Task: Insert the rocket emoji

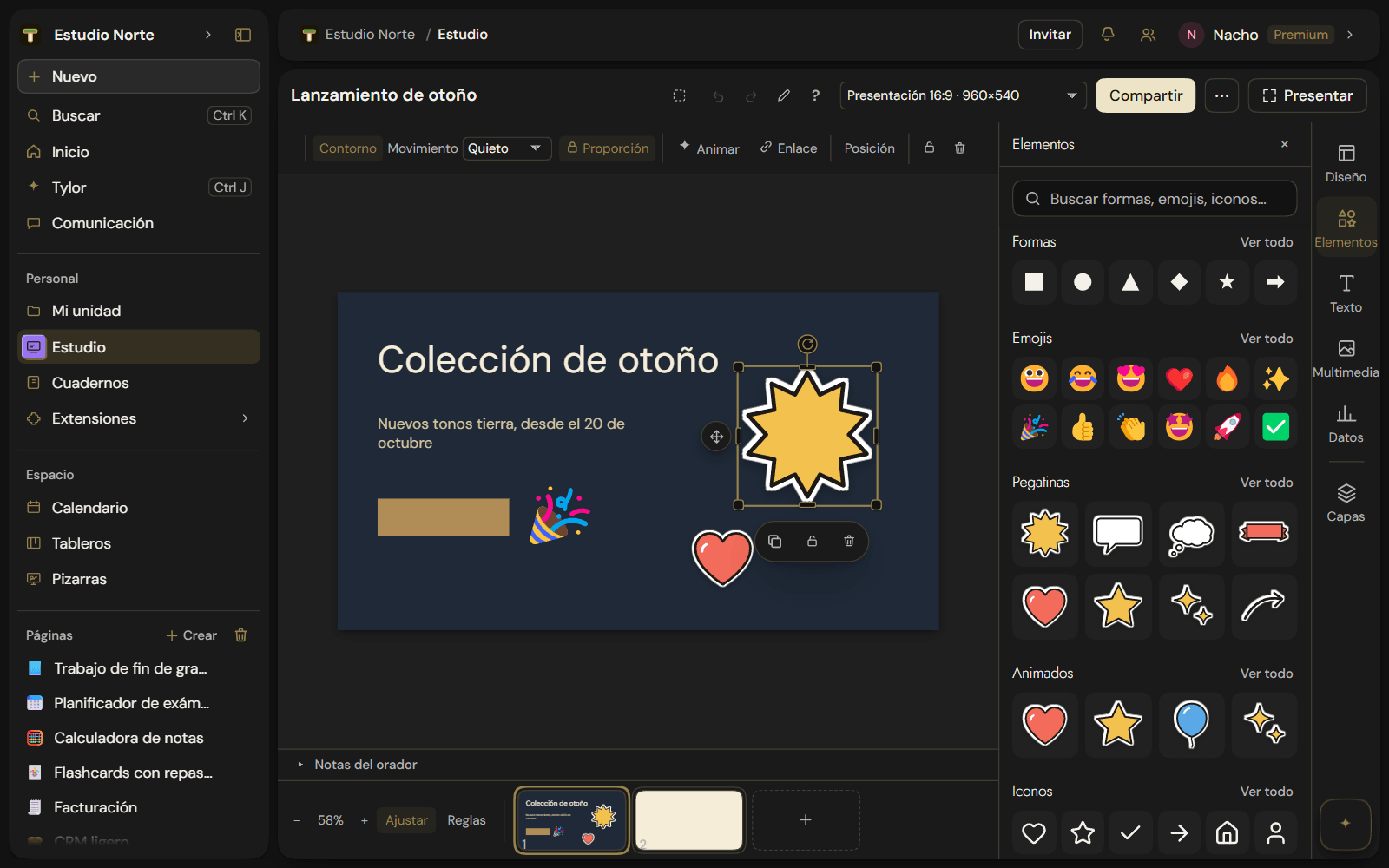Action: 1227,427
